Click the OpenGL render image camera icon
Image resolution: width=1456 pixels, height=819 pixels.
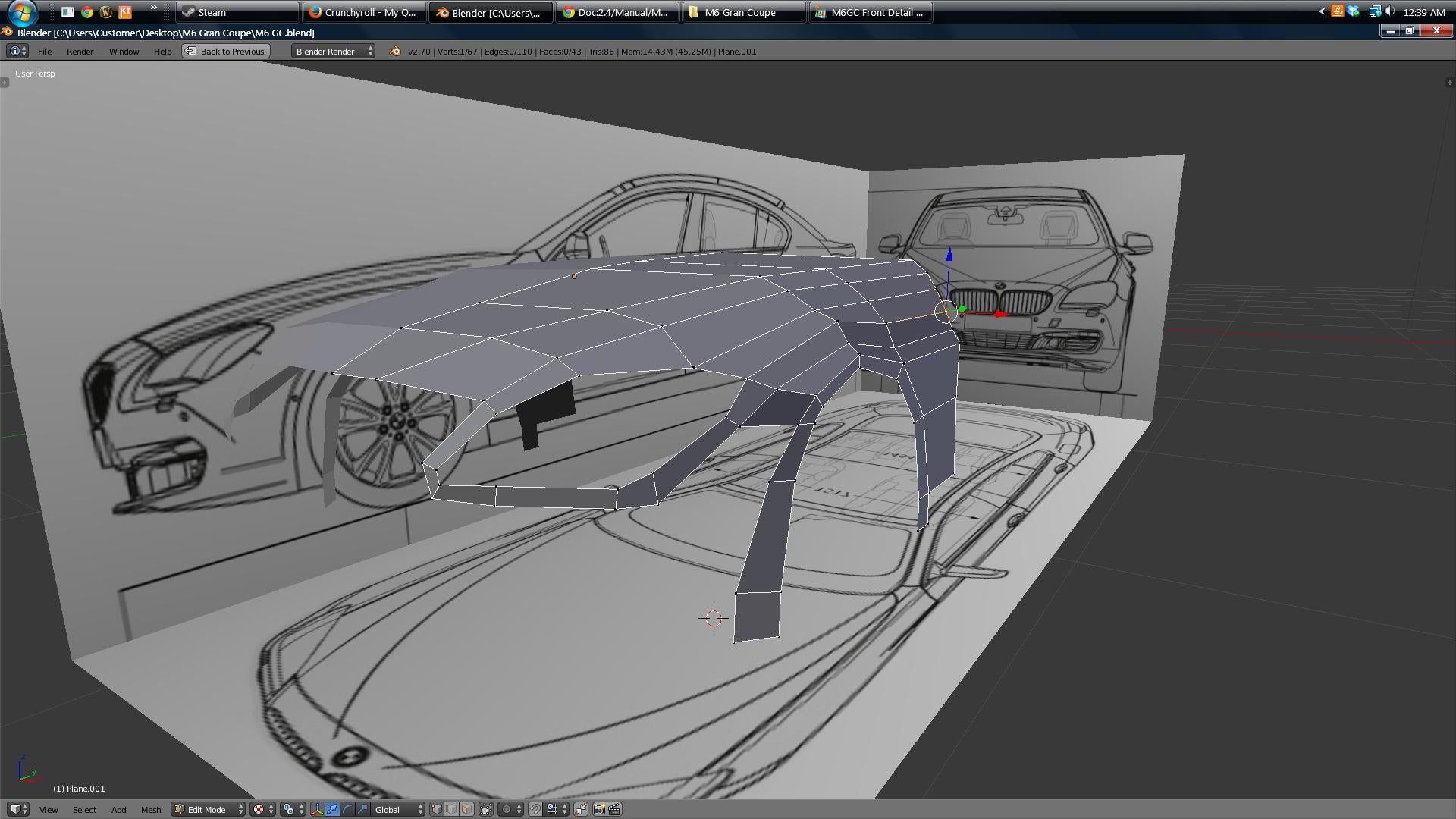599,809
